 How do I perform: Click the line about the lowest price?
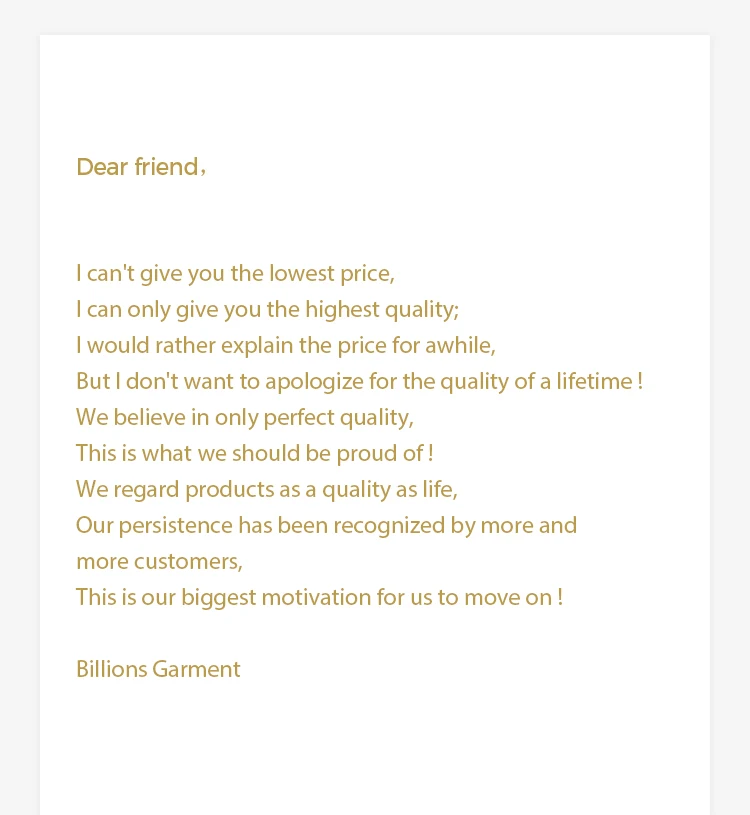235,273
